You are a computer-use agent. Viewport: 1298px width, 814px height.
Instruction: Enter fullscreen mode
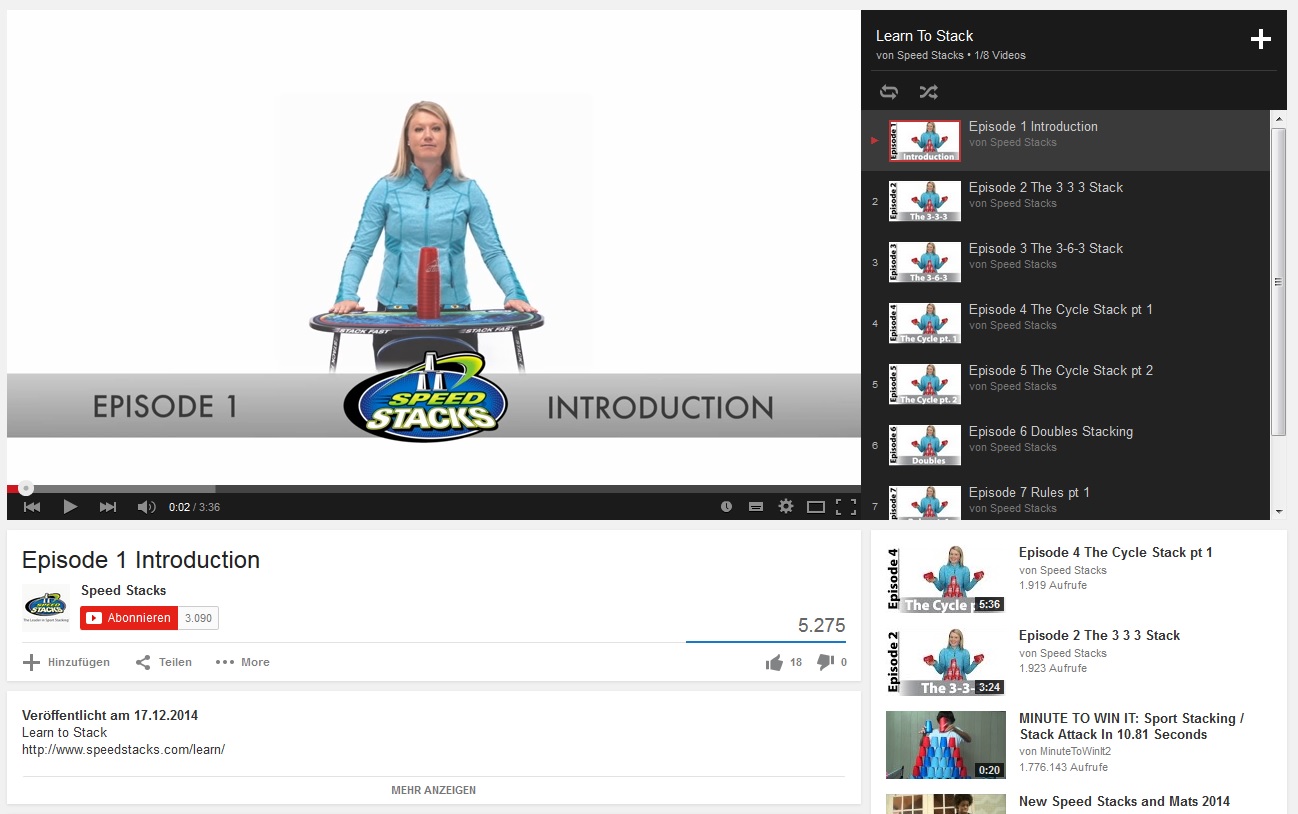[x=846, y=507]
